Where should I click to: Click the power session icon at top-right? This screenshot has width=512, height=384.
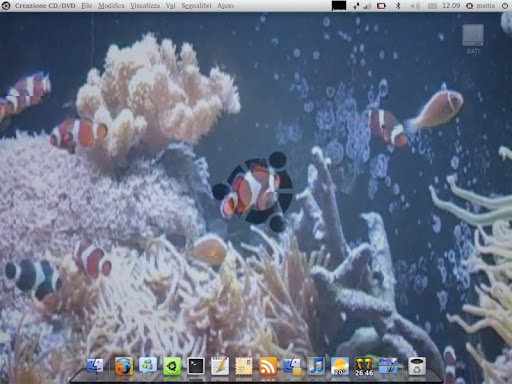[x=505, y=6]
